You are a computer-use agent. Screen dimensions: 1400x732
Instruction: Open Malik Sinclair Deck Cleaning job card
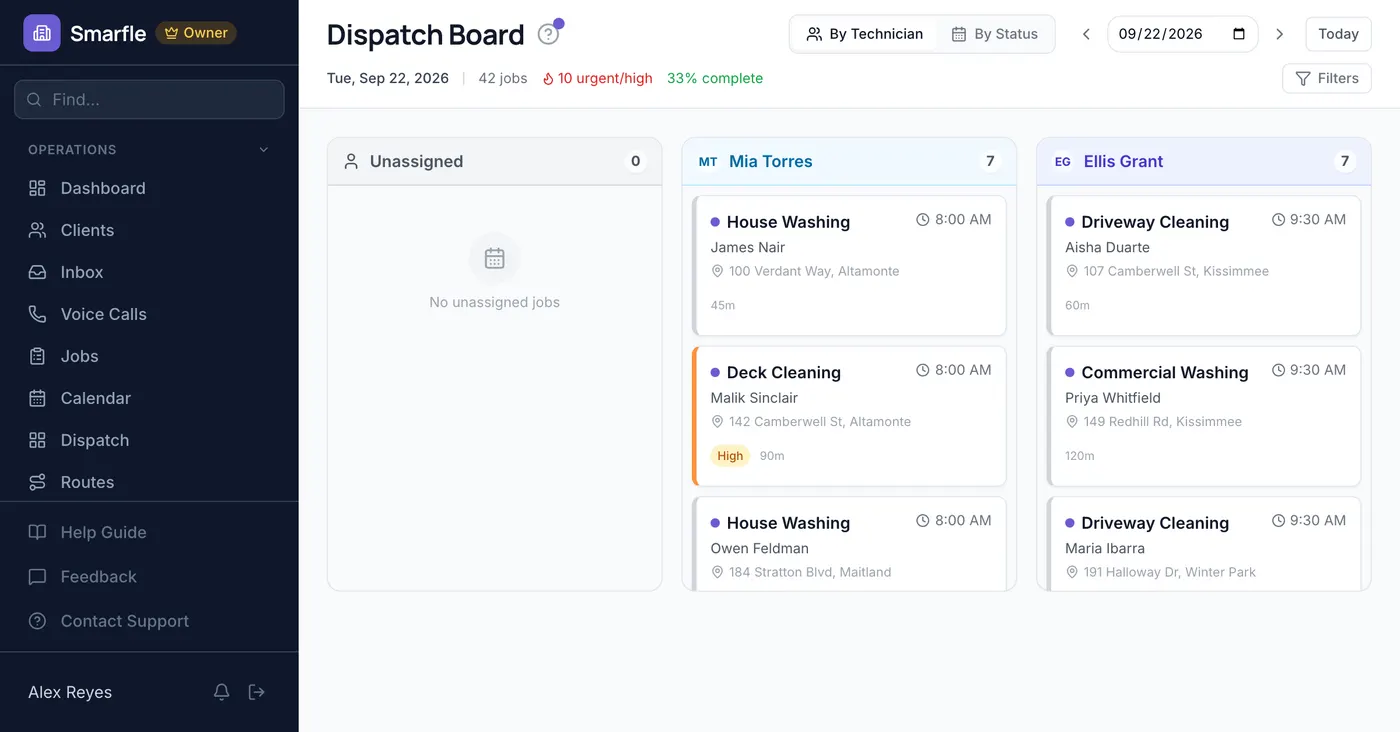click(x=849, y=416)
